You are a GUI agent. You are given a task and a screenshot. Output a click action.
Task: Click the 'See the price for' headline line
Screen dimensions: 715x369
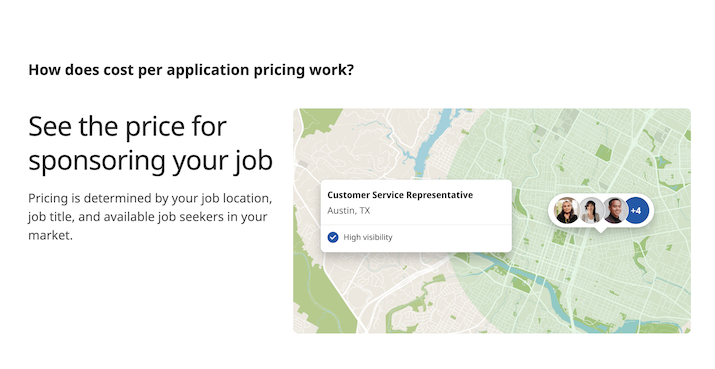127,126
